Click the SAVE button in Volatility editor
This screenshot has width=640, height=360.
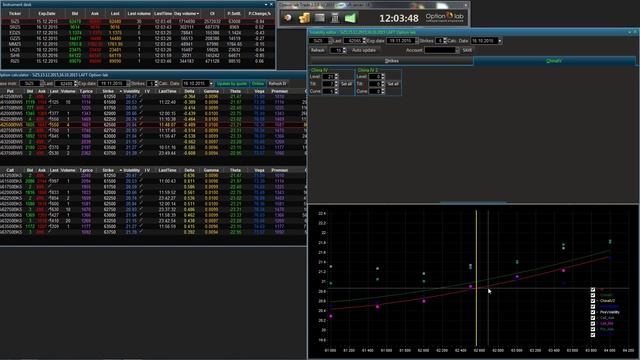pos(467,50)
